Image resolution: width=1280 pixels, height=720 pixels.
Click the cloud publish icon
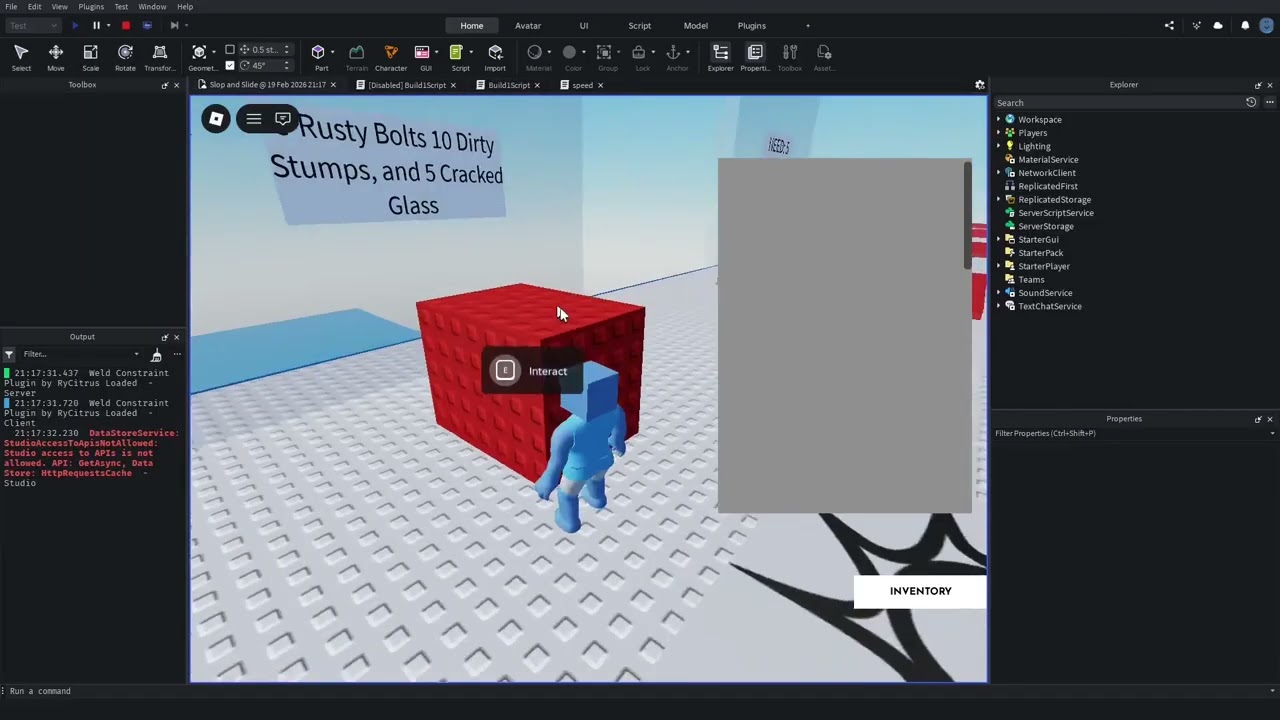pos(1218,25)
